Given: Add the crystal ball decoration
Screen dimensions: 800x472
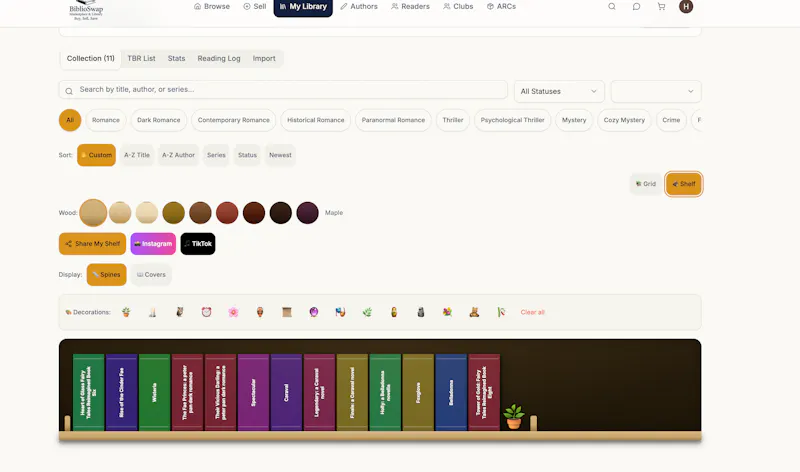Looking at the screenshot, I should point(314,312).
